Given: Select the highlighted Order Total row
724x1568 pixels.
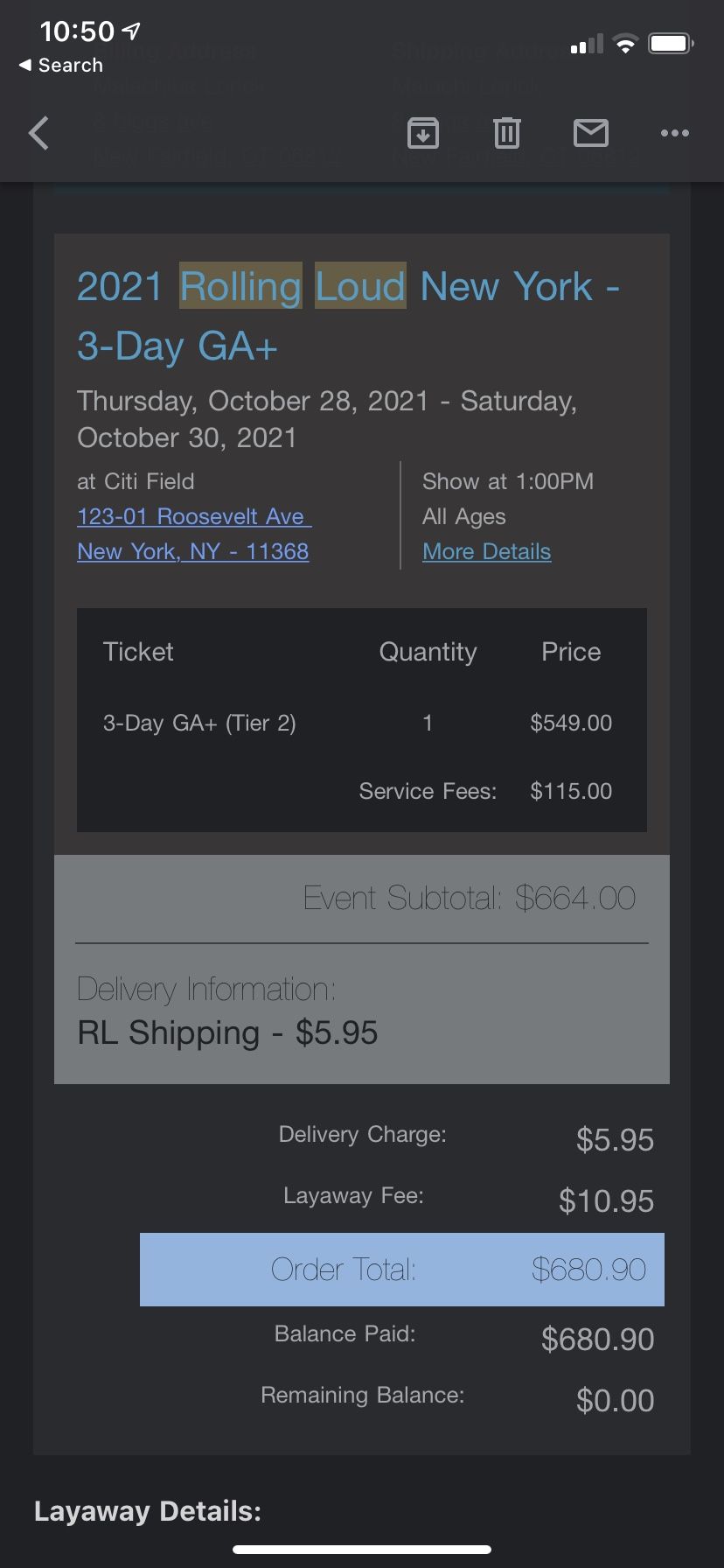Looking at the screenshot, I should [x=402, y=1270].
